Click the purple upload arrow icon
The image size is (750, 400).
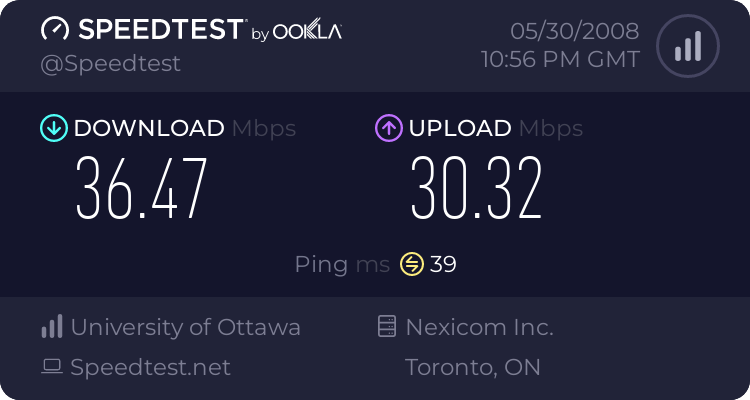(388, 128)
